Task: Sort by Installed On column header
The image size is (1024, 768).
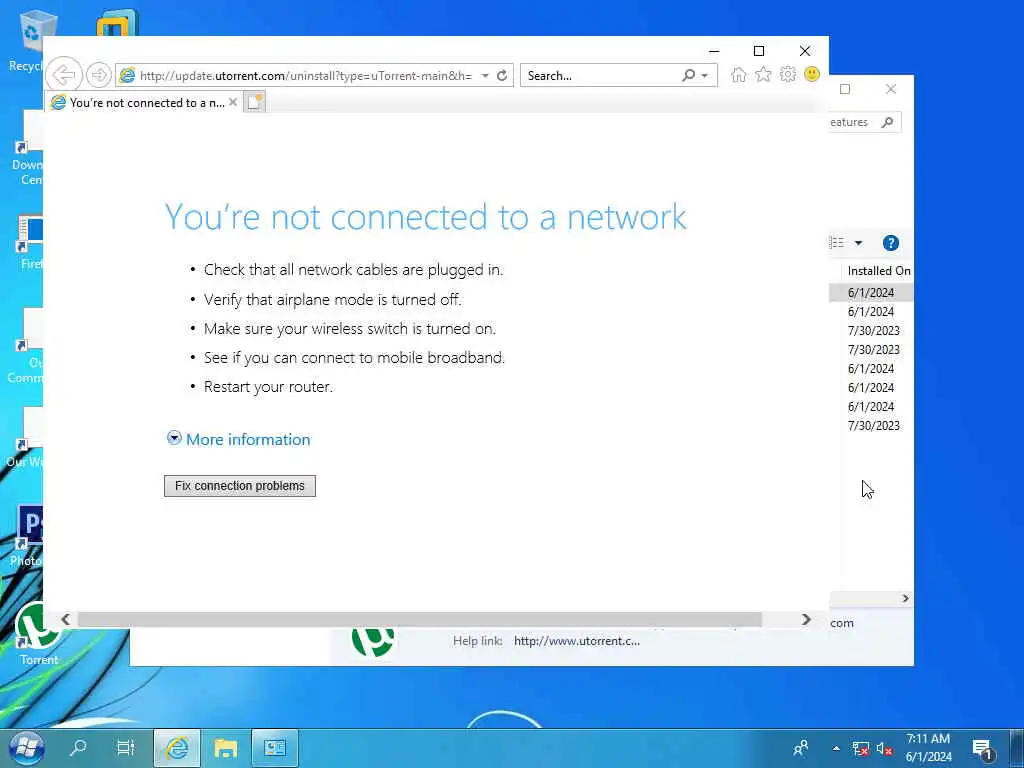Action: 878,270
